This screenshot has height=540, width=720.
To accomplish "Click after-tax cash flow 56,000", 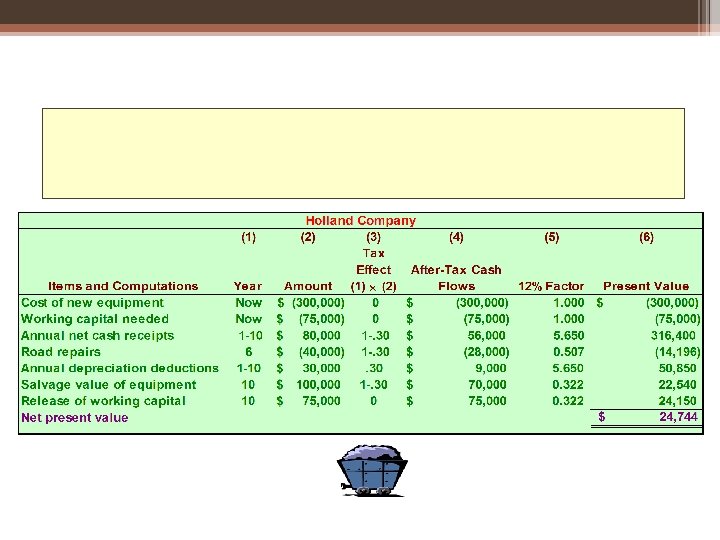I will point(487,336).
